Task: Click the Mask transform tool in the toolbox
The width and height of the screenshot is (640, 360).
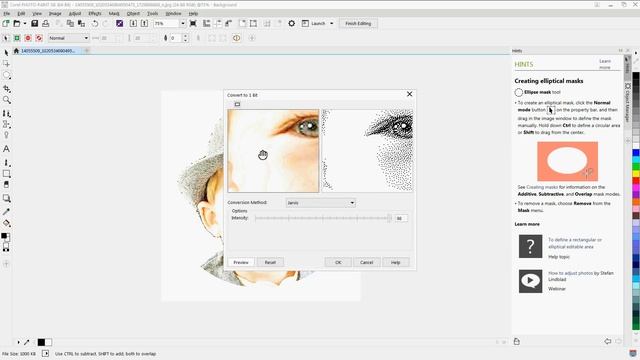Action: 6,64
